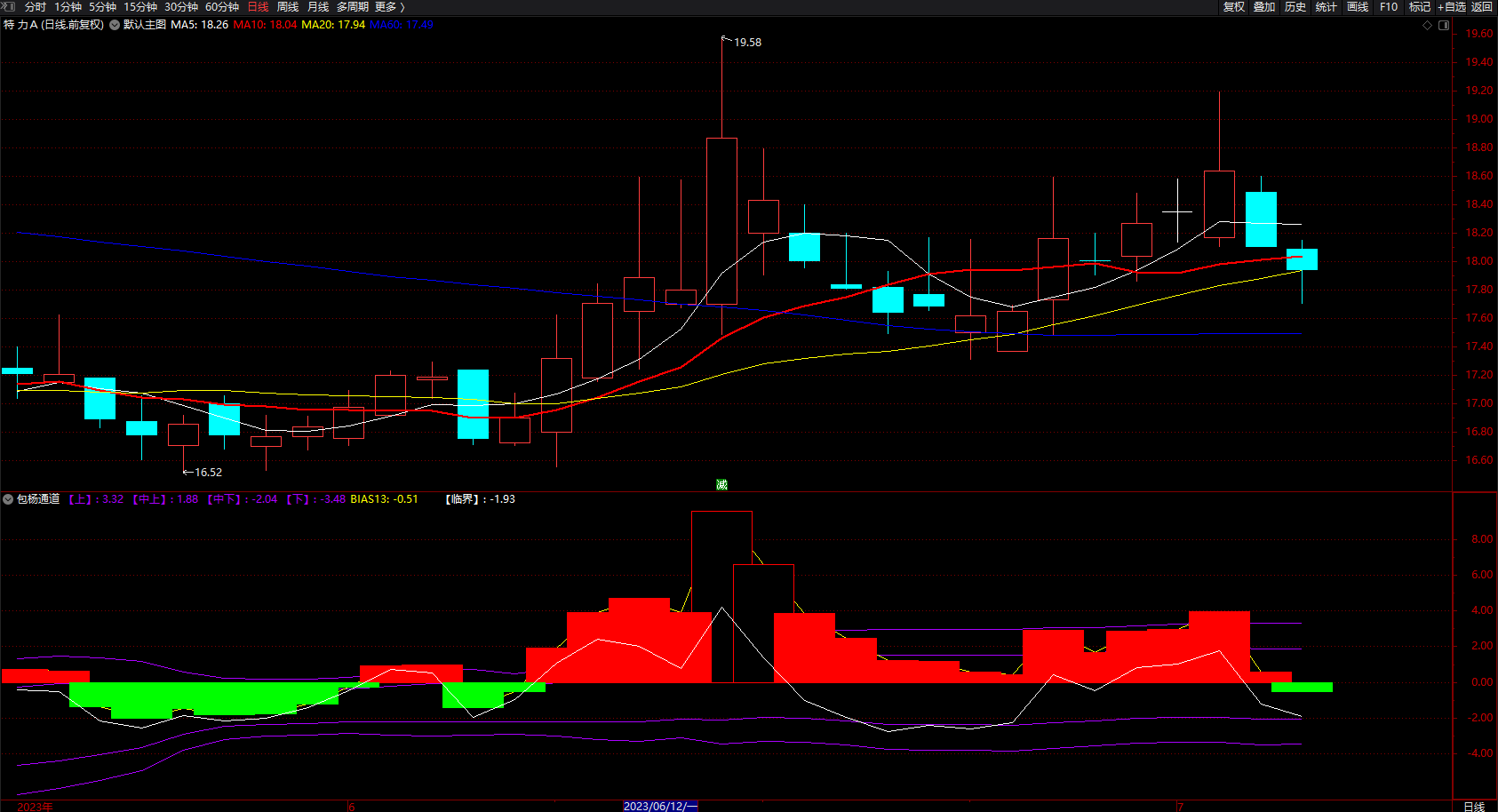
Task: Open the 历史 history button
Action: point(1295,7)
